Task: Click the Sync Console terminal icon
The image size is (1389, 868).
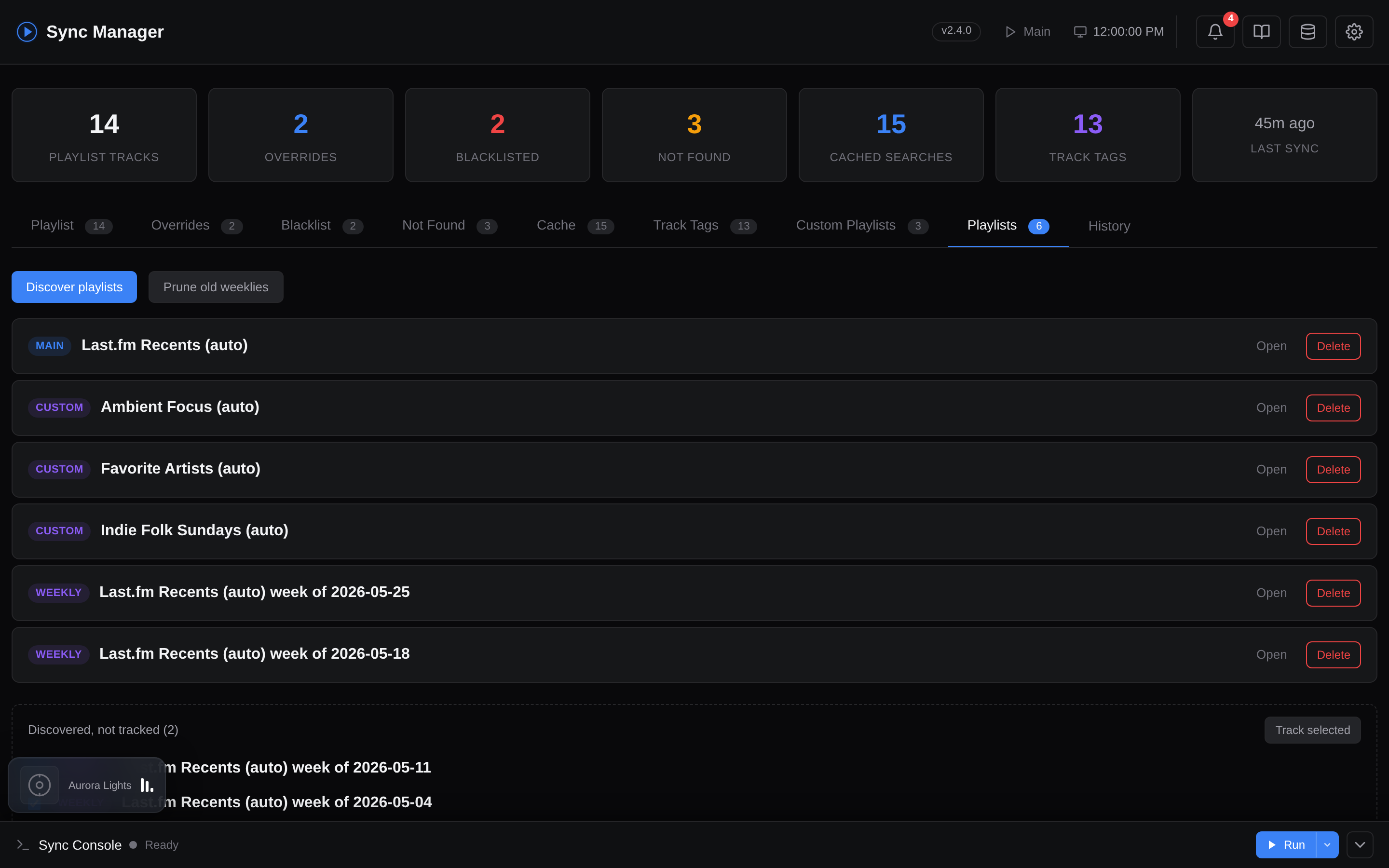Action: click(x=23, y=844)
